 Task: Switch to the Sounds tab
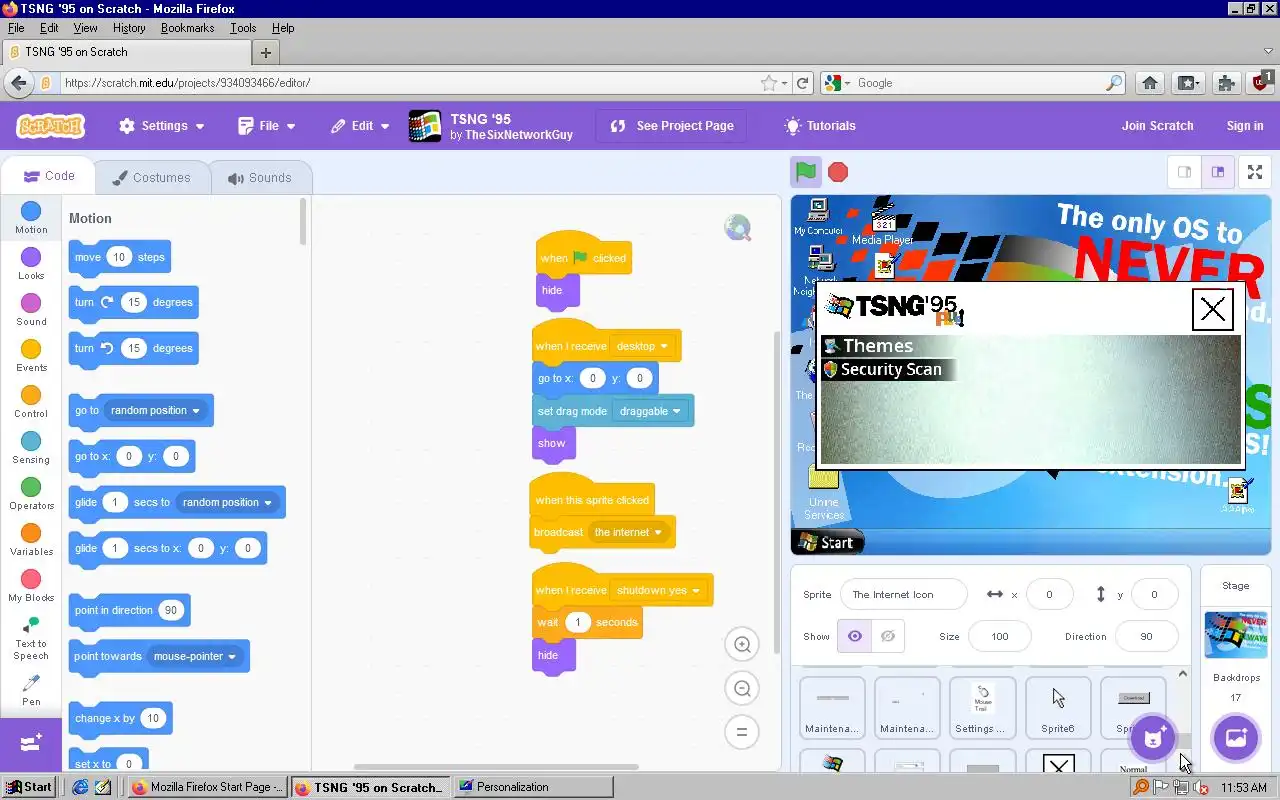(260, 178)
